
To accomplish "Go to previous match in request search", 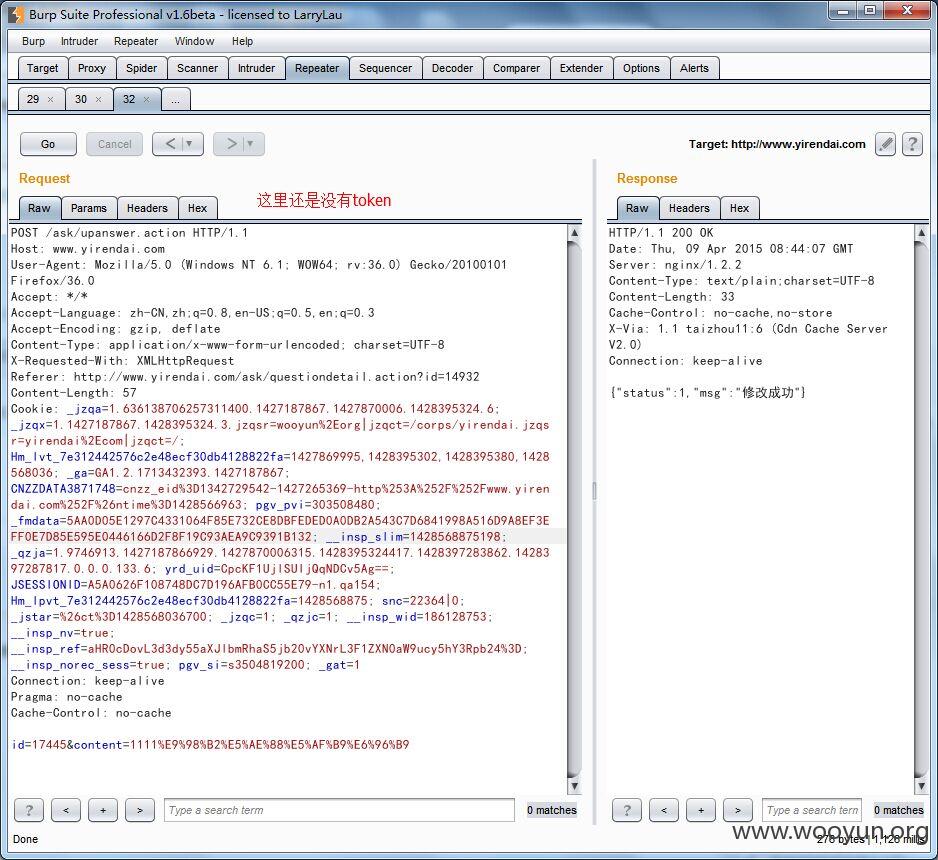I will click(66, 810).
